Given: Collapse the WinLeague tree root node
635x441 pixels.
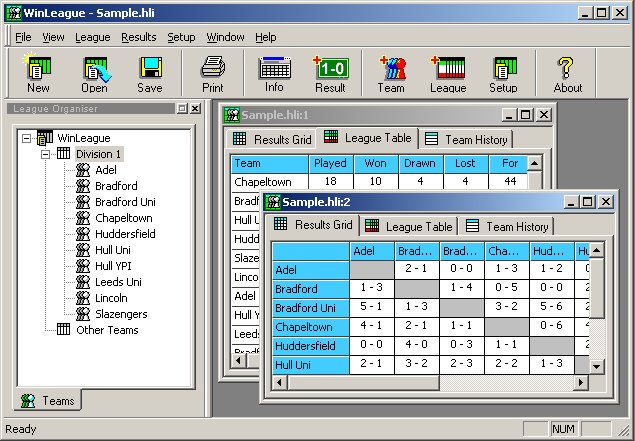Looking at the screenshot, I should pyautogui.click(x=27, y=138).
